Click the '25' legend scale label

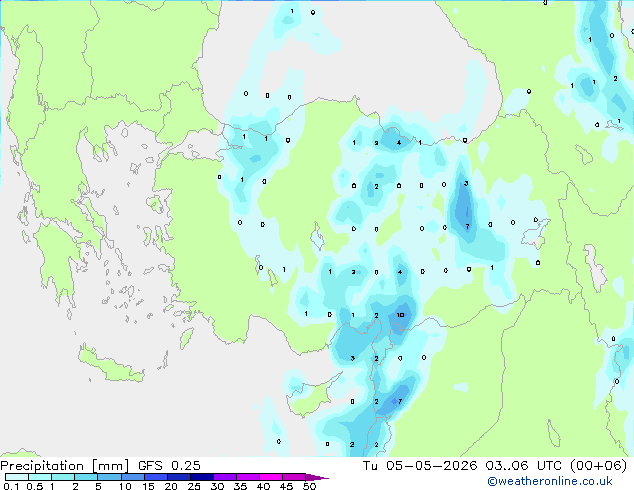tap(194, 486)
